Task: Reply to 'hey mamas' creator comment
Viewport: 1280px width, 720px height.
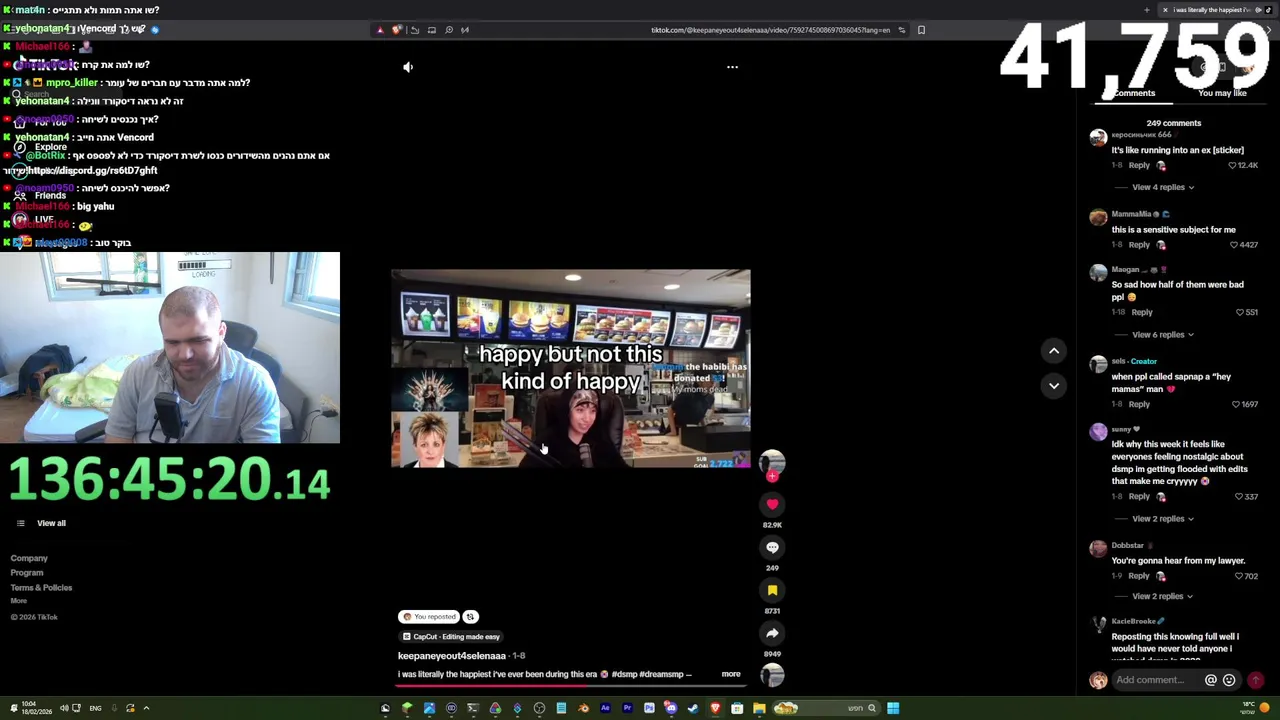Action: coord(1139,404)
